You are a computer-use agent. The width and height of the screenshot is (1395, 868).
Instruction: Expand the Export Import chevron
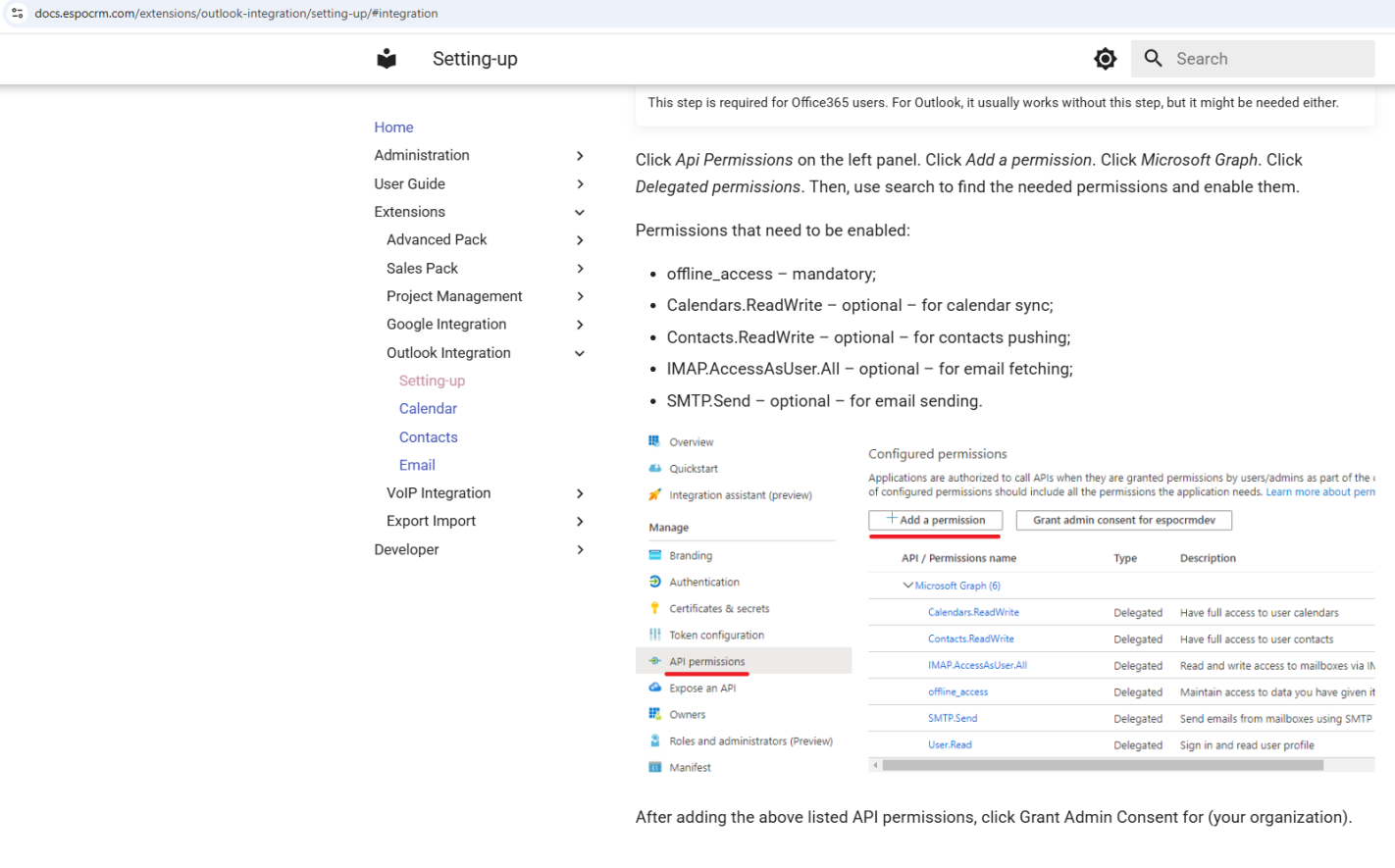coord(580,522)
